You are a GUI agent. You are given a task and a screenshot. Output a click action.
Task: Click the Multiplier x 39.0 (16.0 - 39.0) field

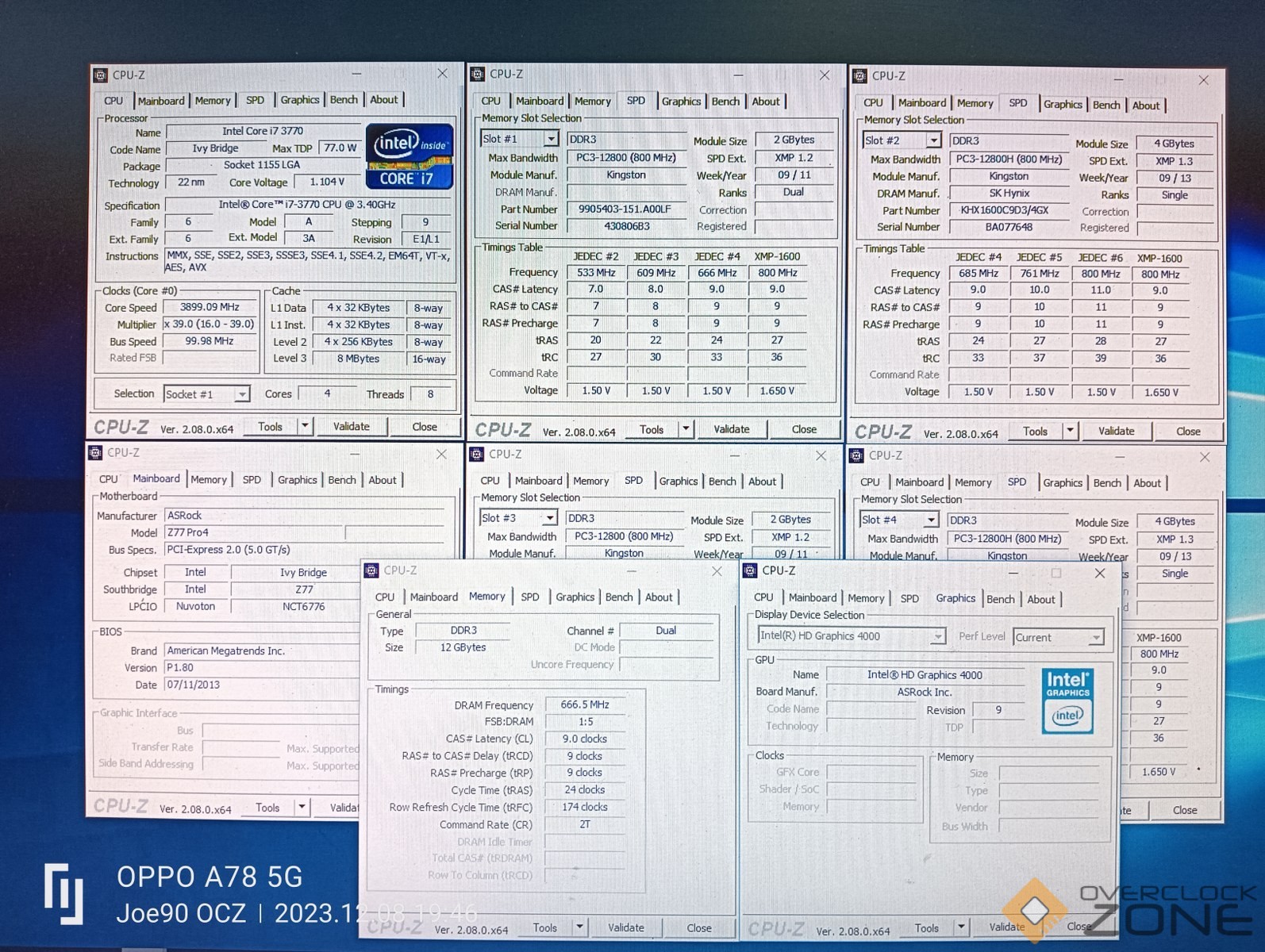tap(210, 324)
